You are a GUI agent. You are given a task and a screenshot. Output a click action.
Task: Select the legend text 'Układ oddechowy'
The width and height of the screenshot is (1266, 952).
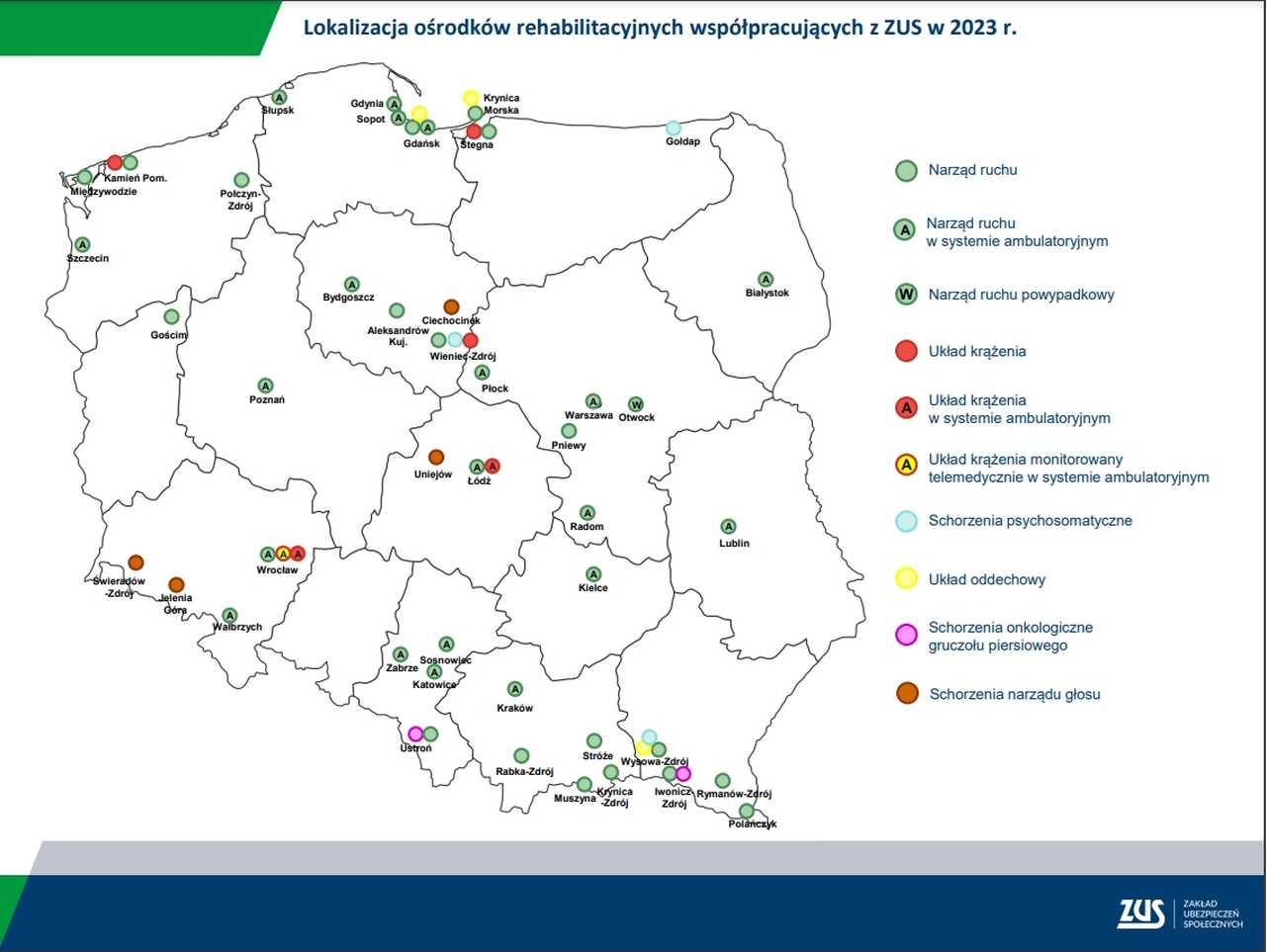(987, 579)
